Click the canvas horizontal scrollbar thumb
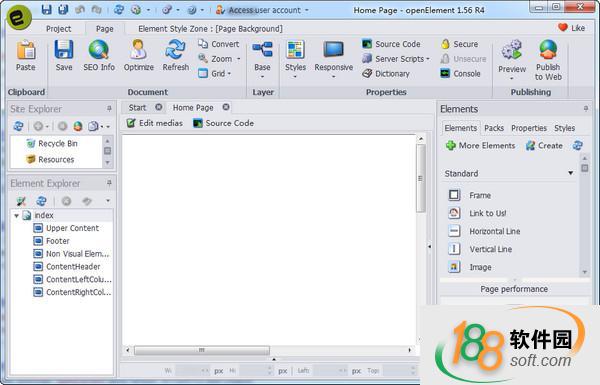The width and height of the screenshot is (600, 385). [x=202, y=350]
